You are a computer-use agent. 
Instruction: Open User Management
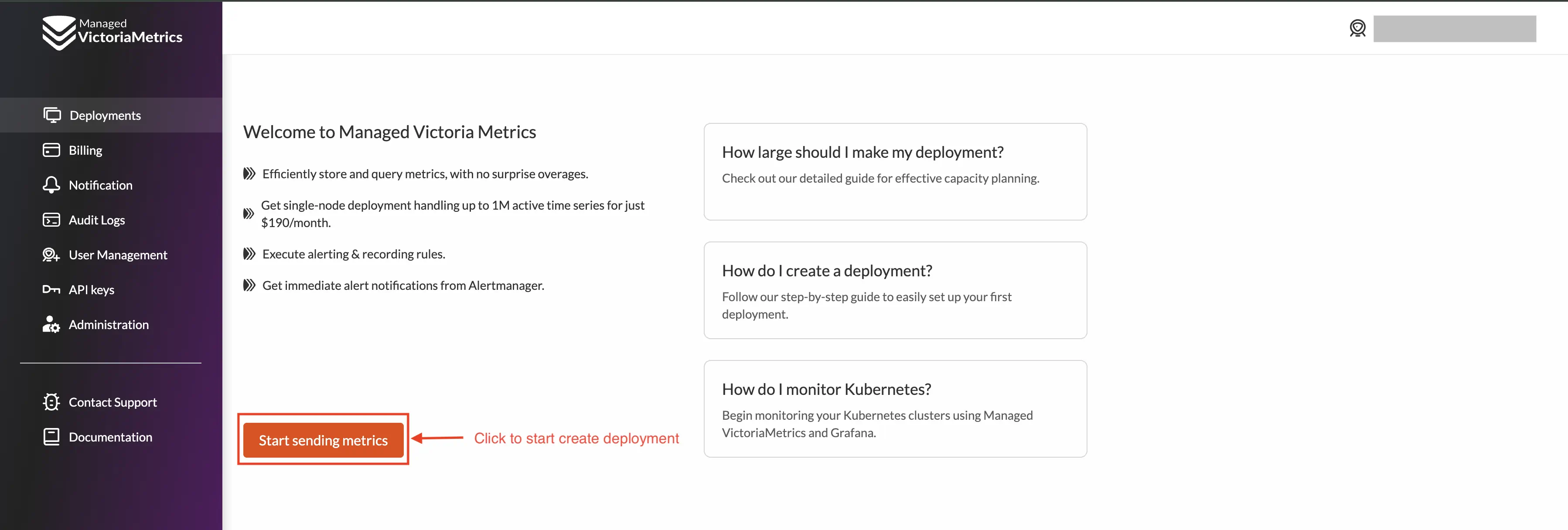111,255
